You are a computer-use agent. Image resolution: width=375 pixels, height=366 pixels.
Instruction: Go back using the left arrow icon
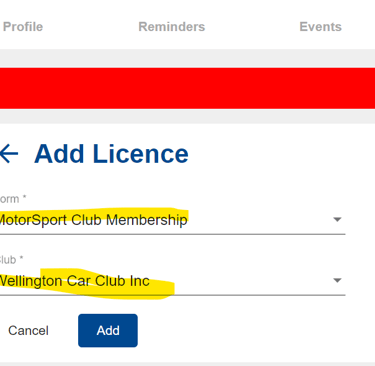9,154
